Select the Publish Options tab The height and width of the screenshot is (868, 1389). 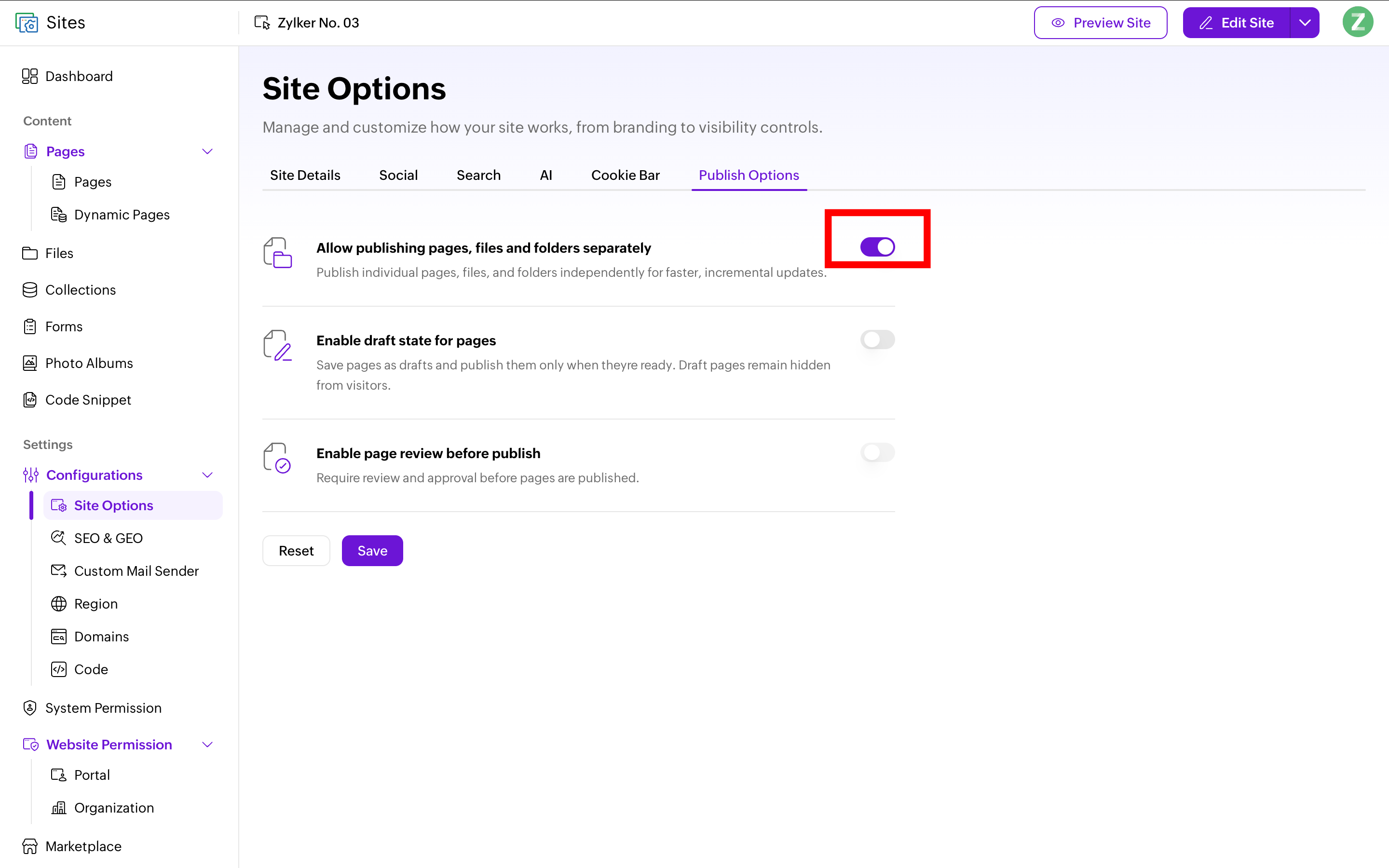749,175
